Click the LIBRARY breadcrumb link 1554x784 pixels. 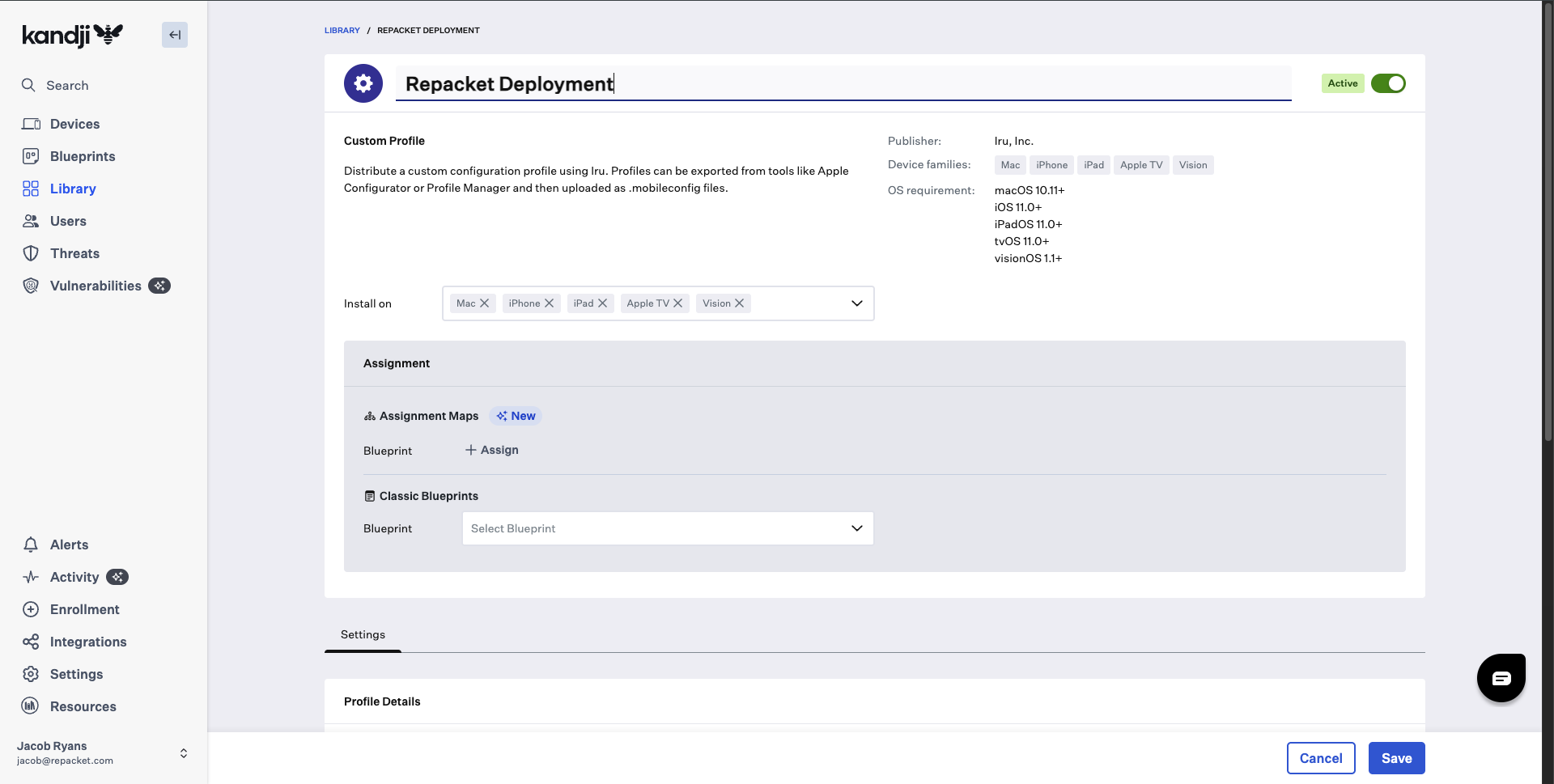342,31
